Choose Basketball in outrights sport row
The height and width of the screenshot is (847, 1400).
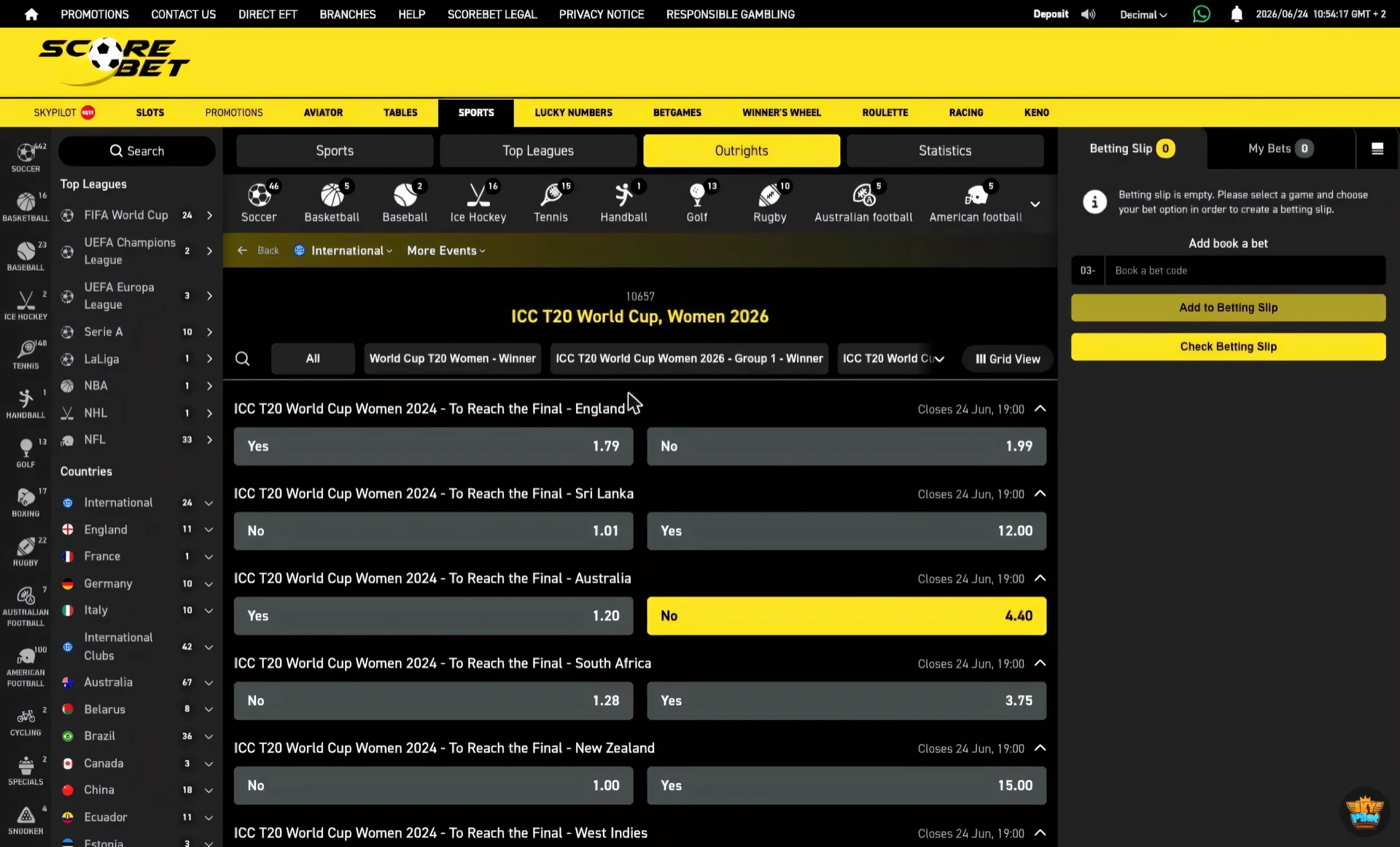pos(332,202)
